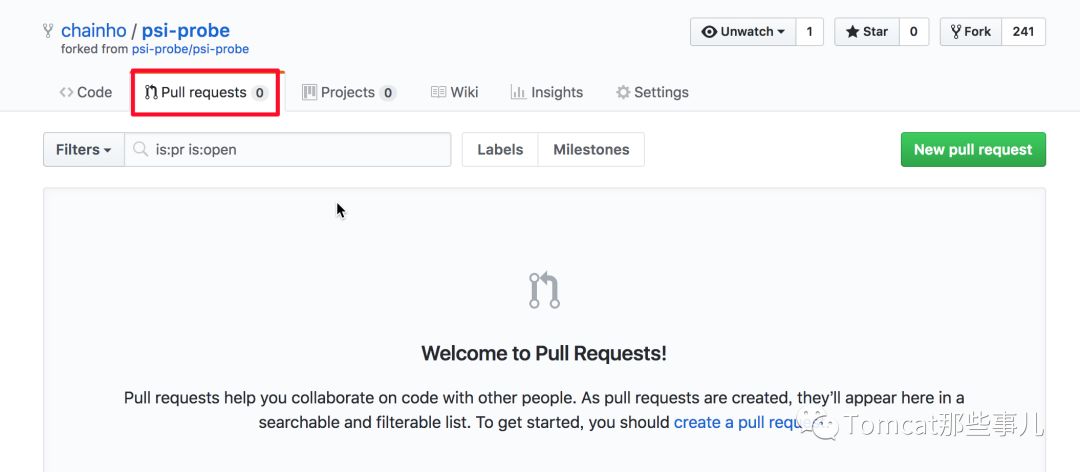Open the Milestones list
The image size is (1080, 472).
click(591, 150)
